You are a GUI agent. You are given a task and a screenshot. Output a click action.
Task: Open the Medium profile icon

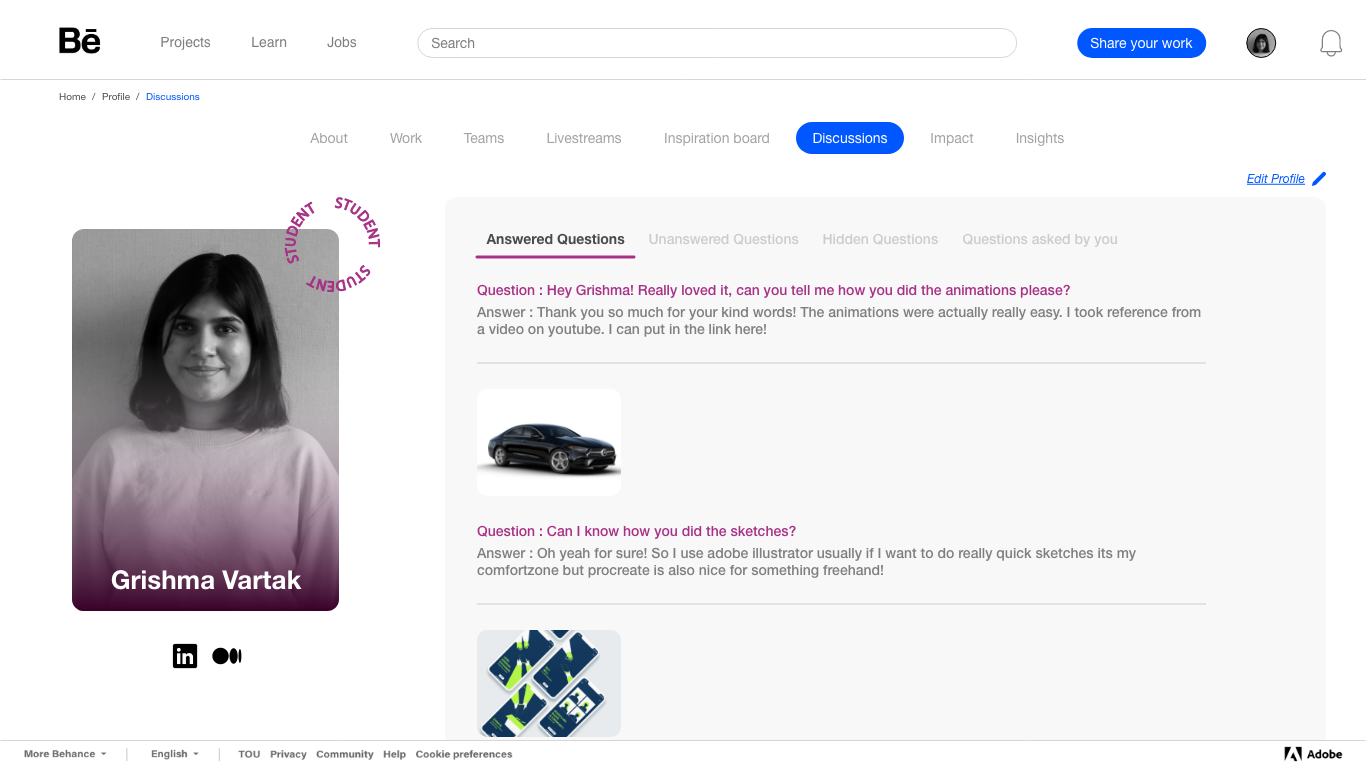[x=227, y=656]
